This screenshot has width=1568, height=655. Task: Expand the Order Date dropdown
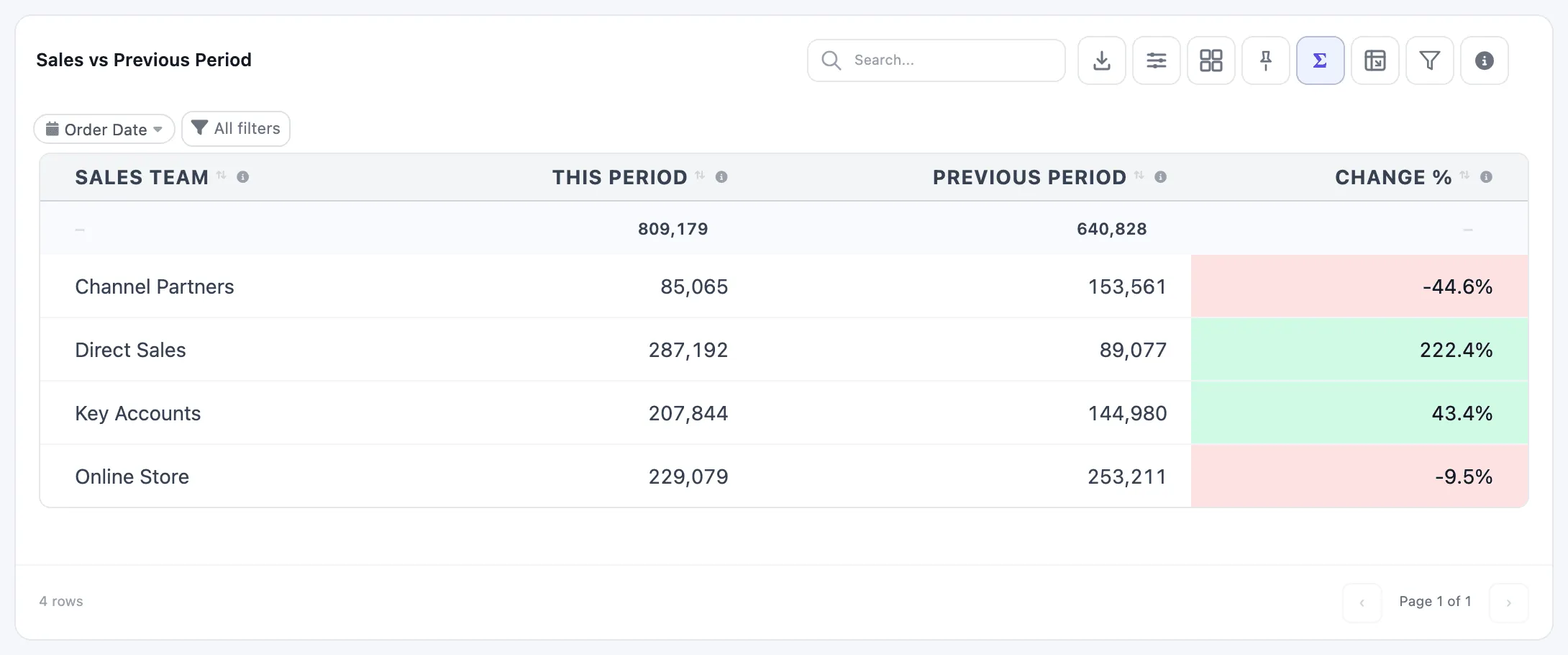104,130
